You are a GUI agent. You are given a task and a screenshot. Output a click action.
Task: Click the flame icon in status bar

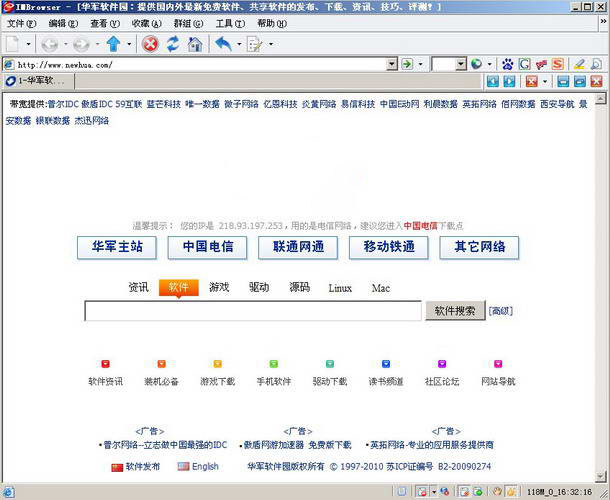511,491
